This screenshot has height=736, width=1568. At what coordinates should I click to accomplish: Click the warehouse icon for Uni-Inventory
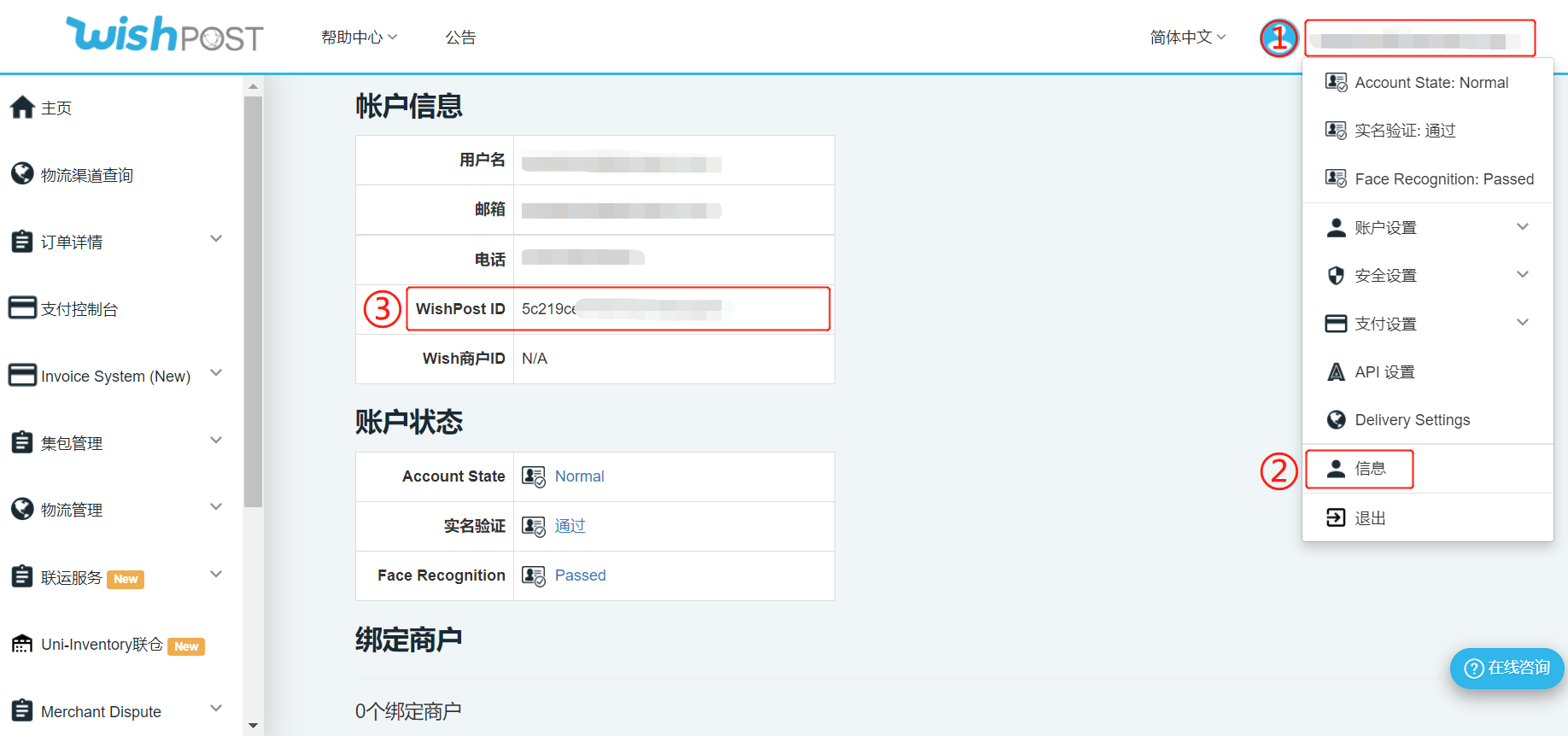coord(22,644)
